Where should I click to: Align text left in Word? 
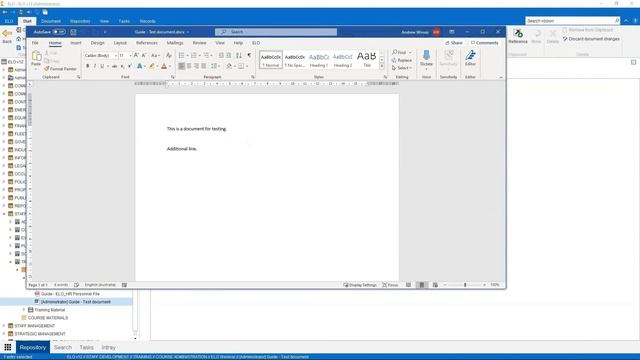click(x=182, y=66)
